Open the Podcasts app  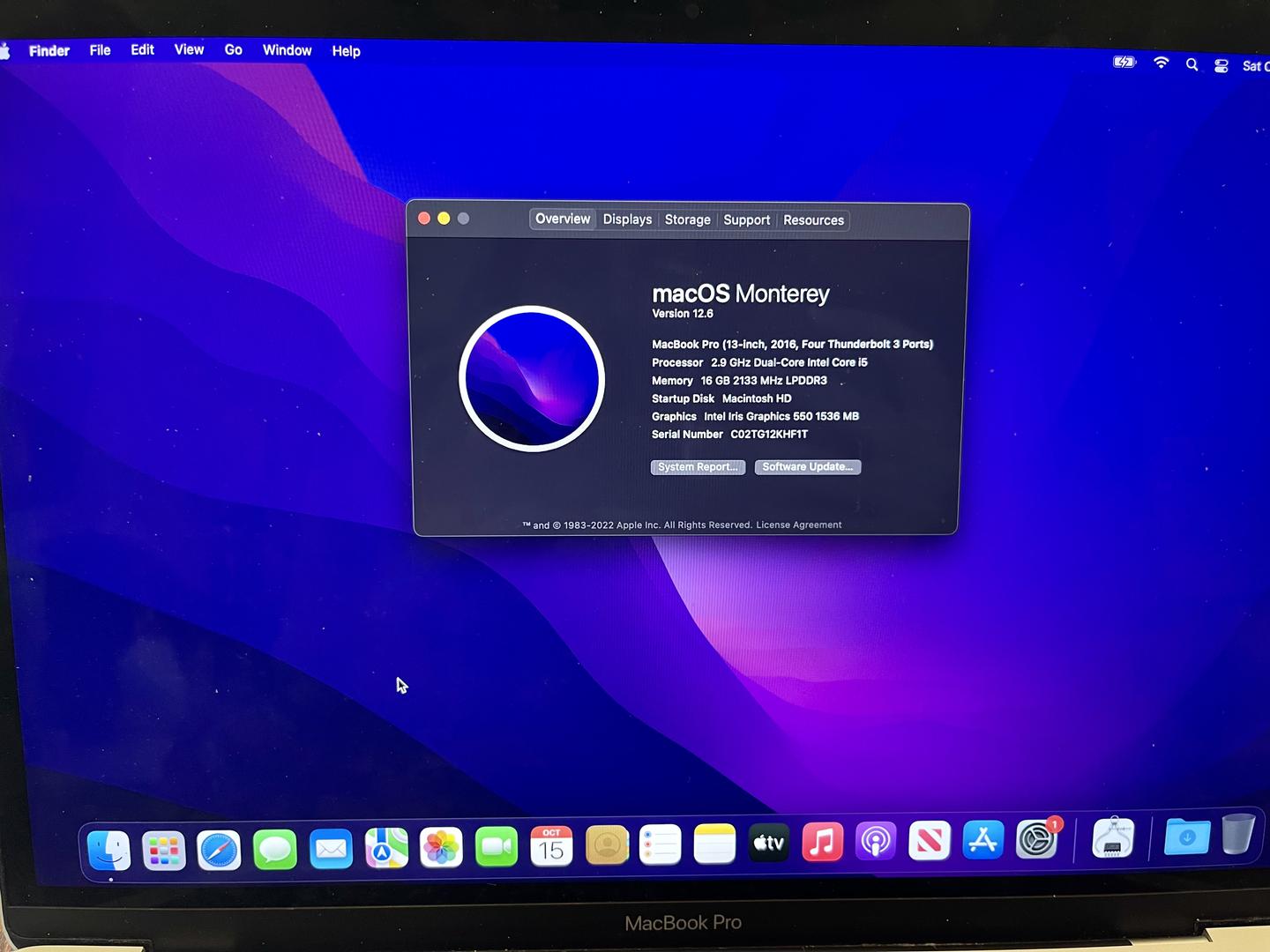point(876,842)
